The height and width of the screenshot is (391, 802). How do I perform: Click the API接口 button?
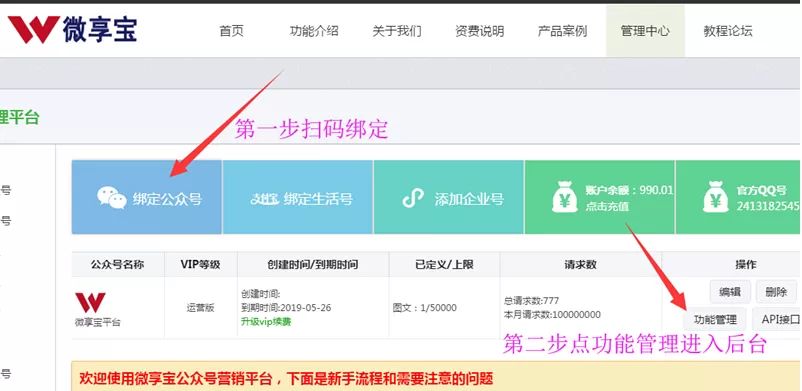(x=777, y=319)
